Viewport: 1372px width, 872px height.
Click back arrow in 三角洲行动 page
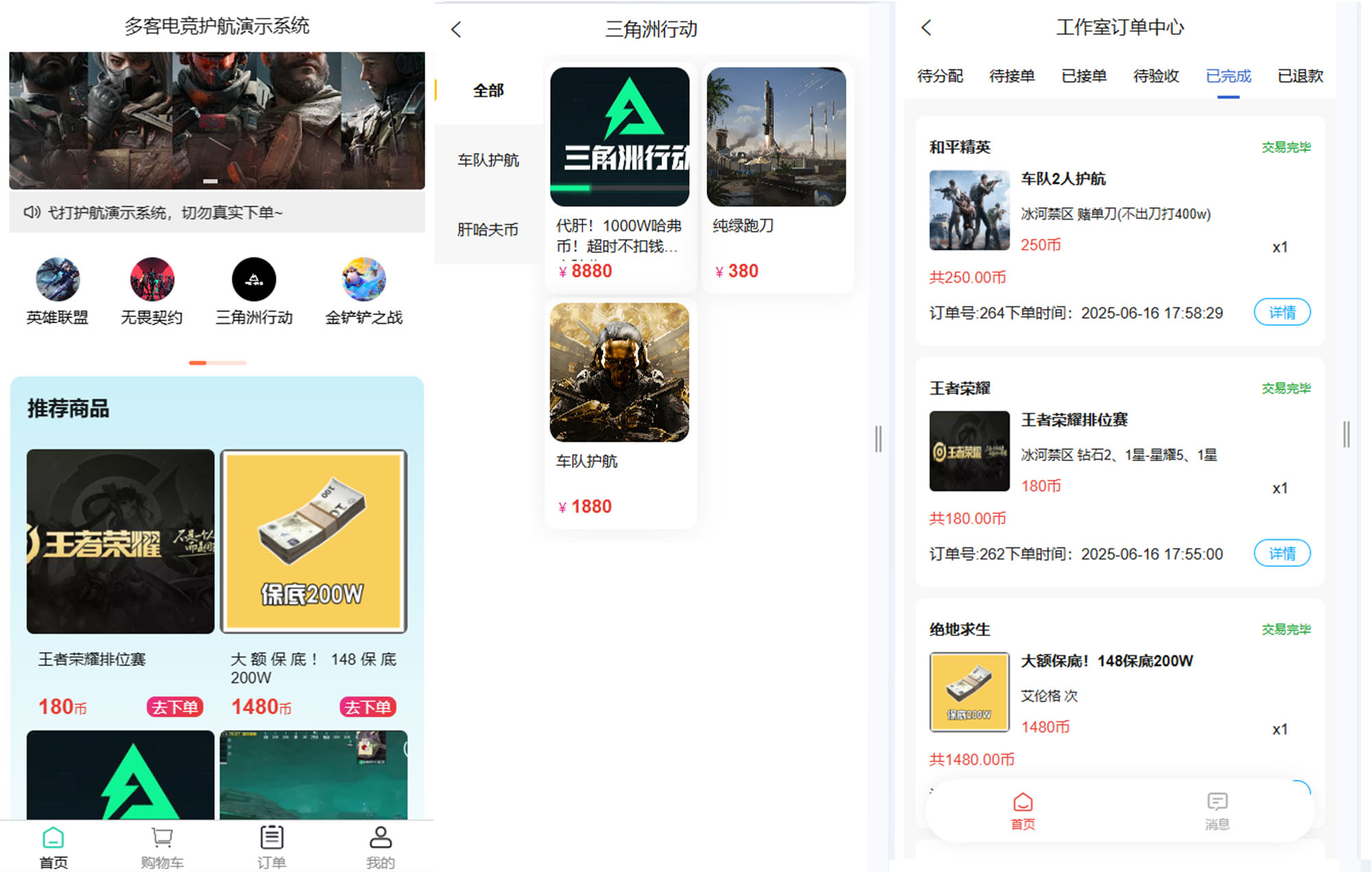(456, 30)
